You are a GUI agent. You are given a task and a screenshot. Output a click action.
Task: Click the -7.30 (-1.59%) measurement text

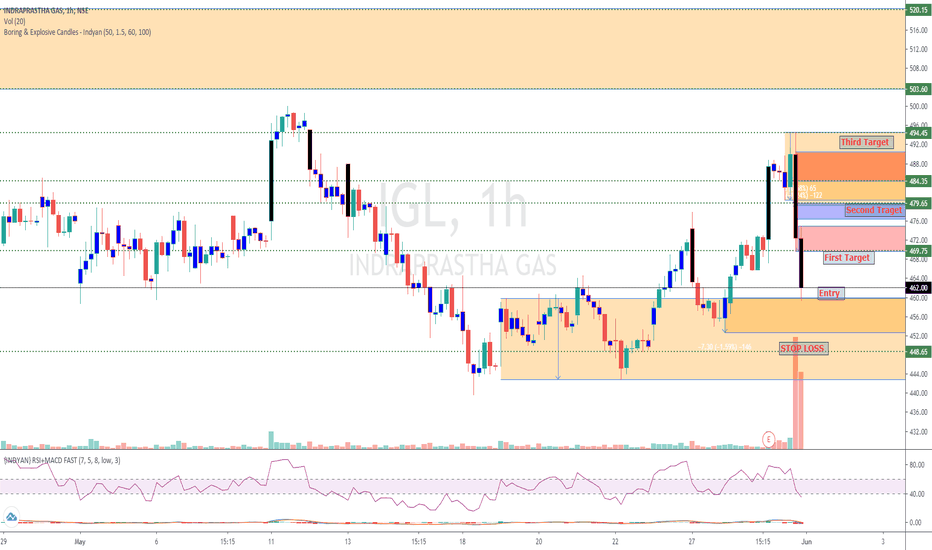pyautogui.click(x=725, y=347)
